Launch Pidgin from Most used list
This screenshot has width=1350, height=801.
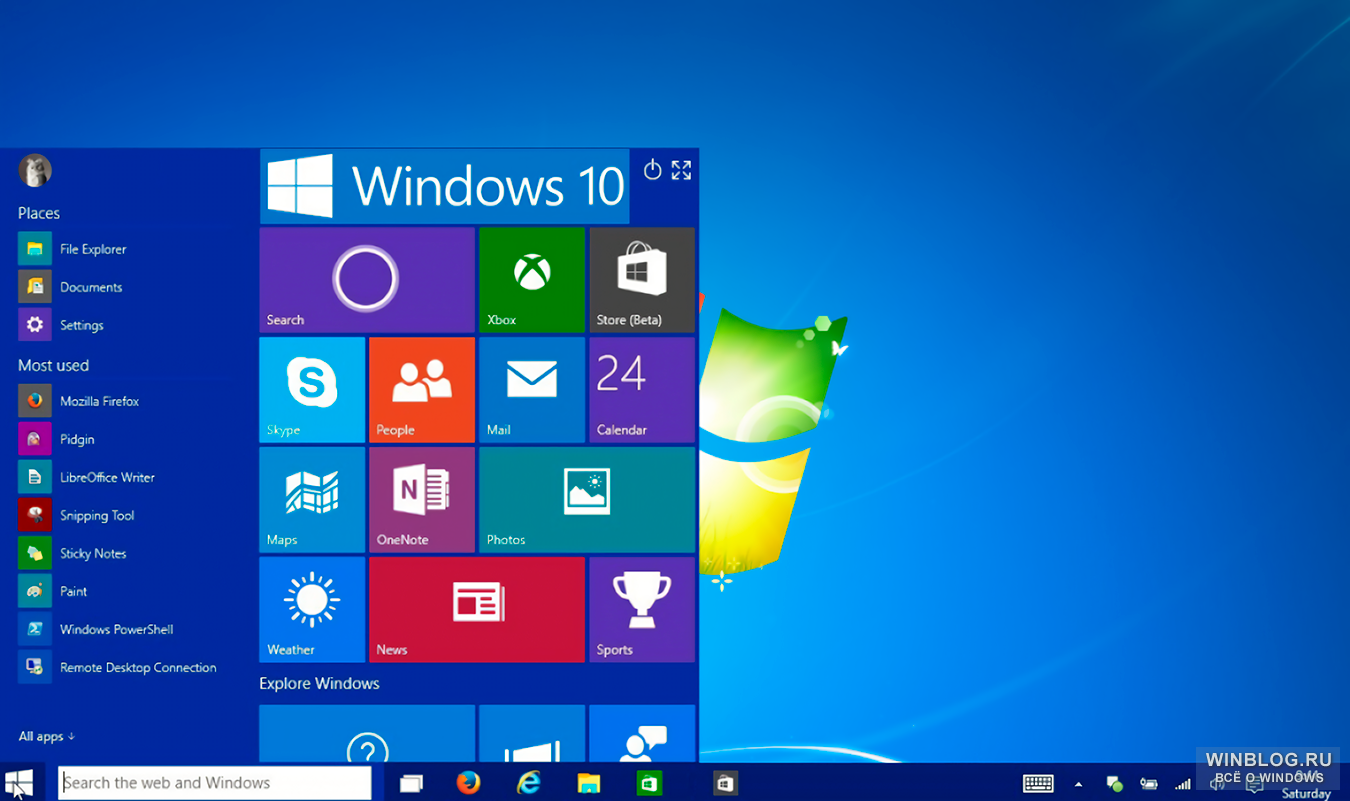57,439
